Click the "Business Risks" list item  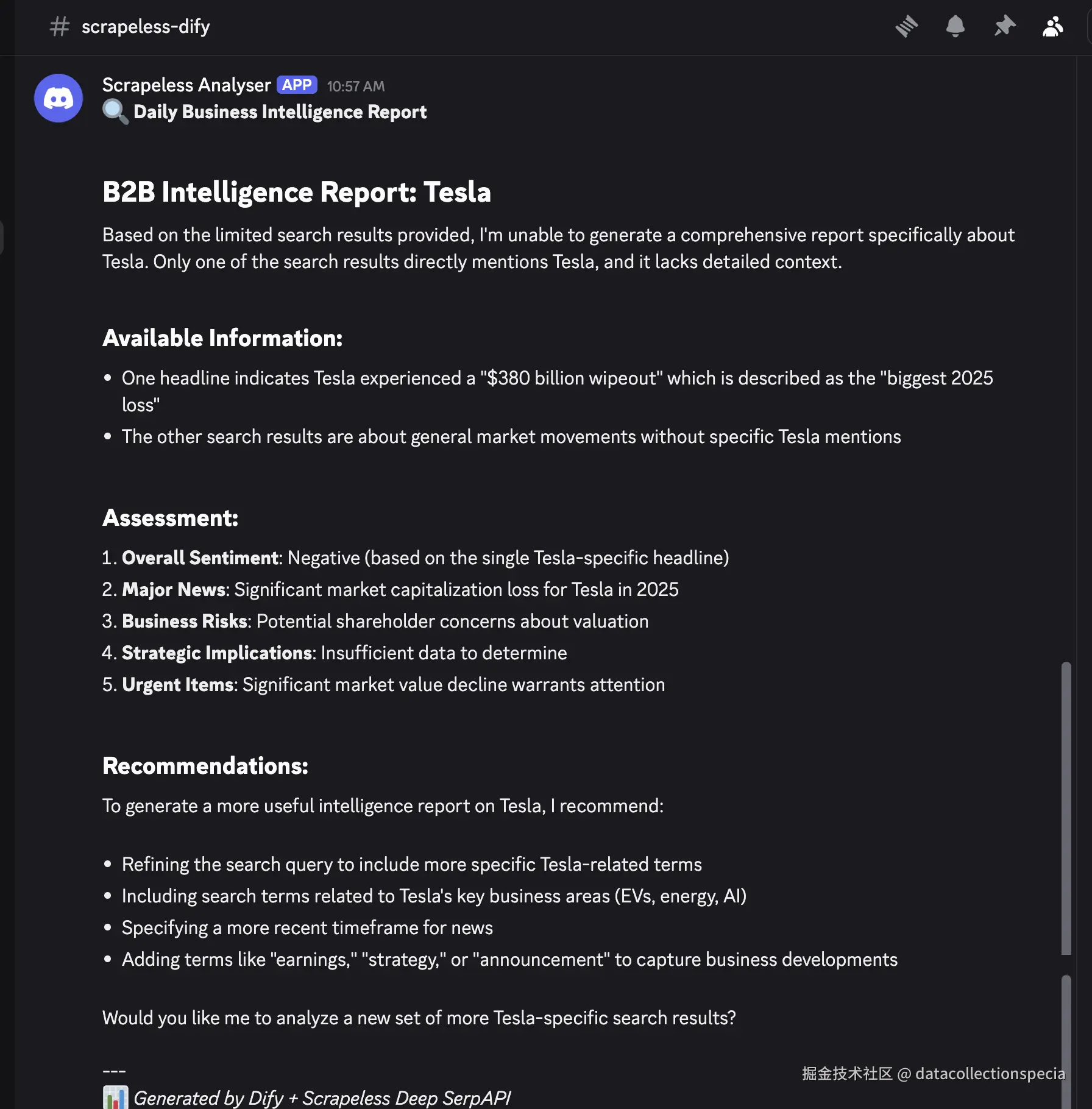pyautogui.click(x=375, y=622)
